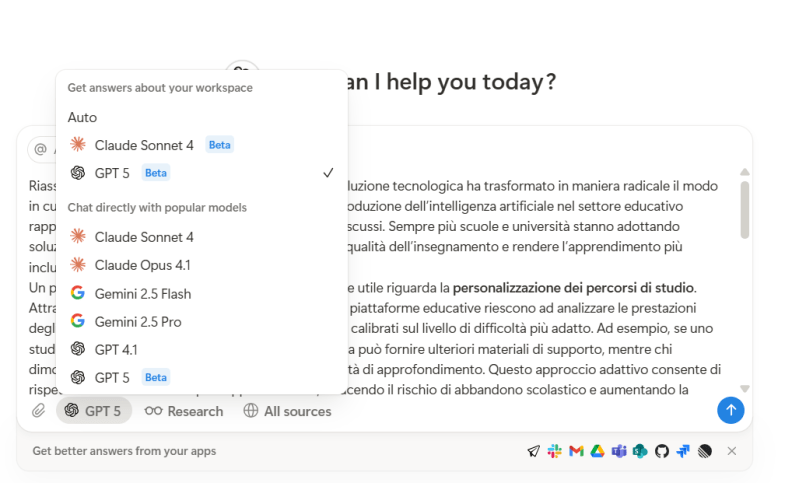Click the Jira app icon

point(683,451)
